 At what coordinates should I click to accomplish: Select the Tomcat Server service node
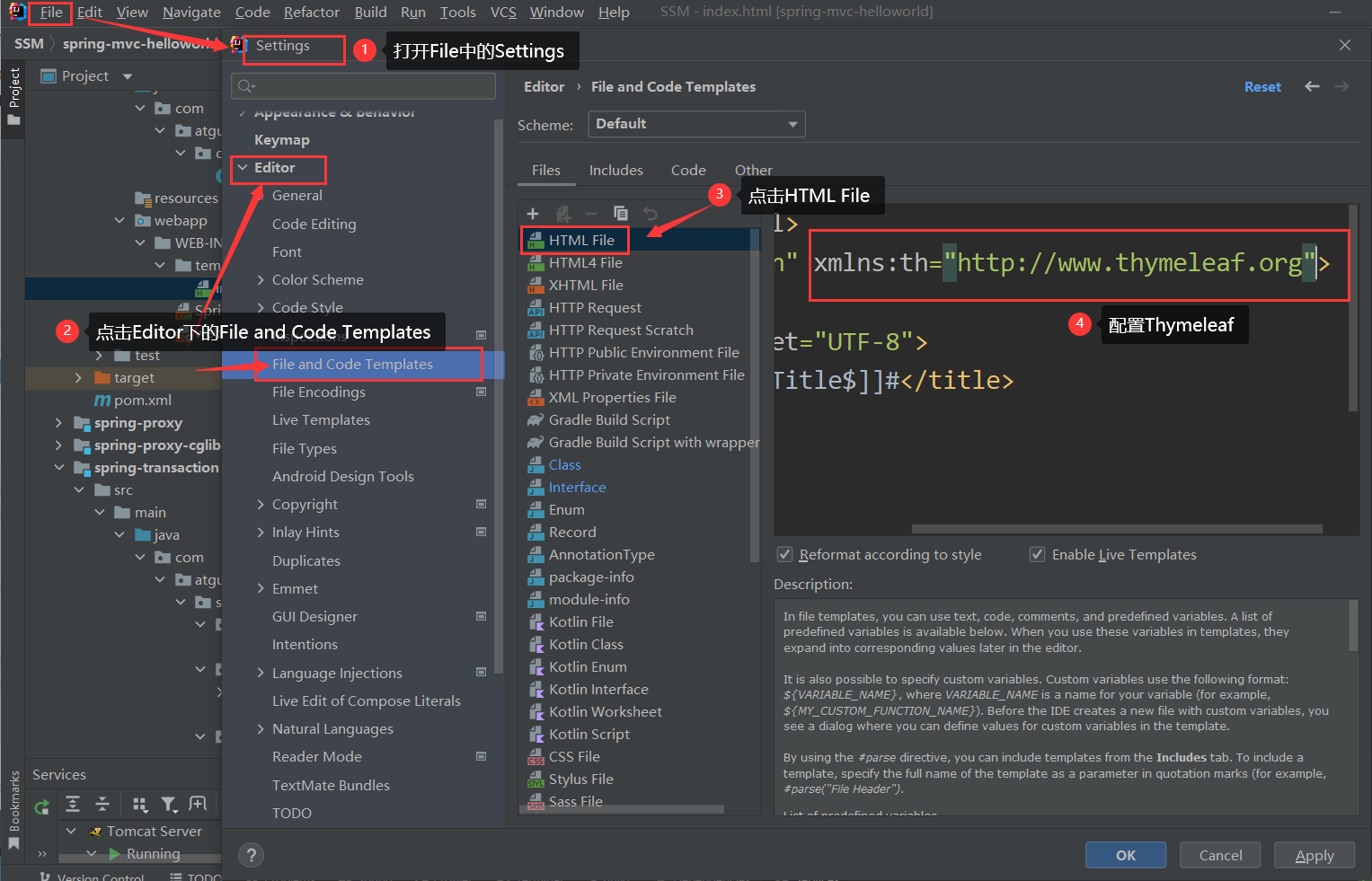tap(155, 832)
